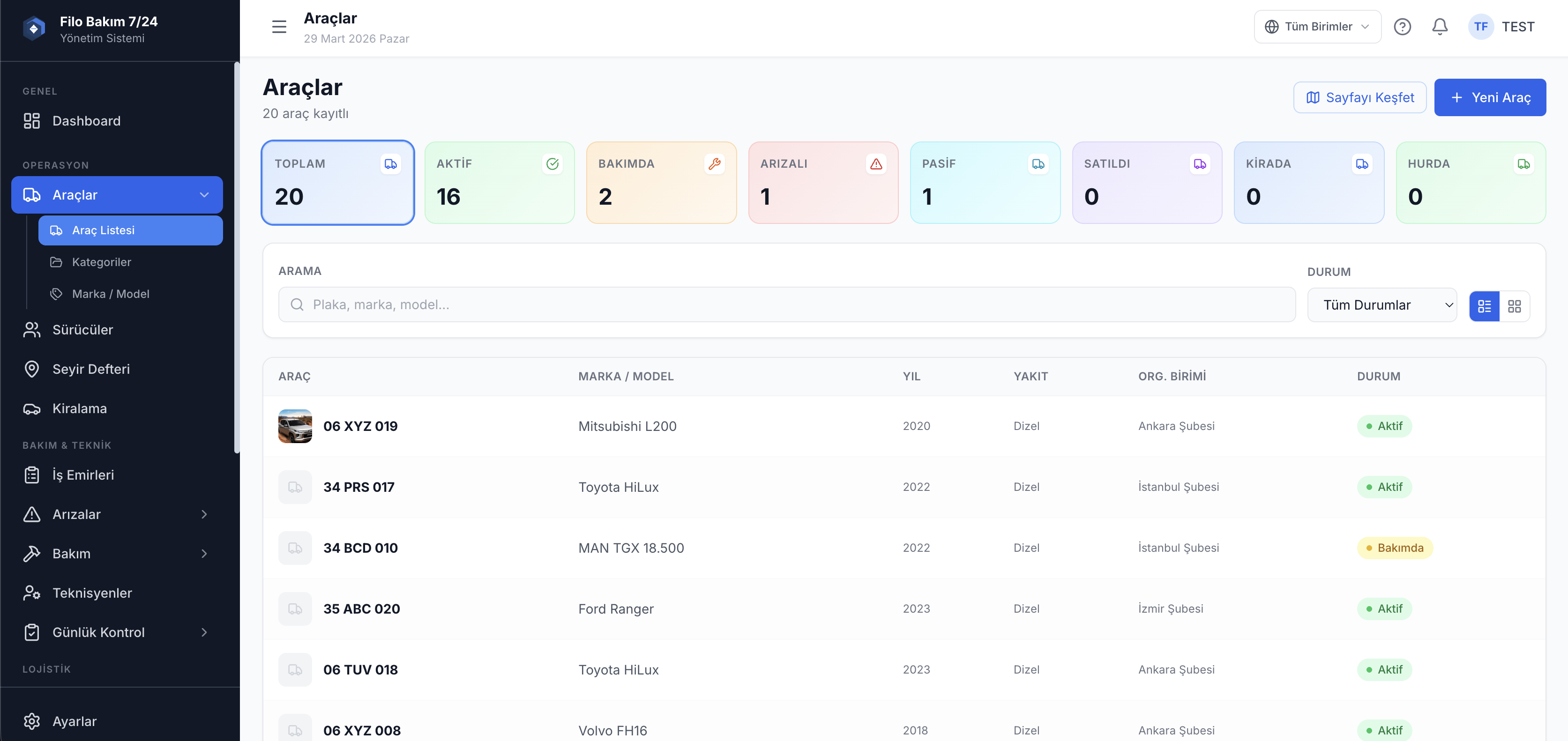1568x741 pixels.
Task: Click the Ayarlar gear icon
Action: [x=32, y=721]
